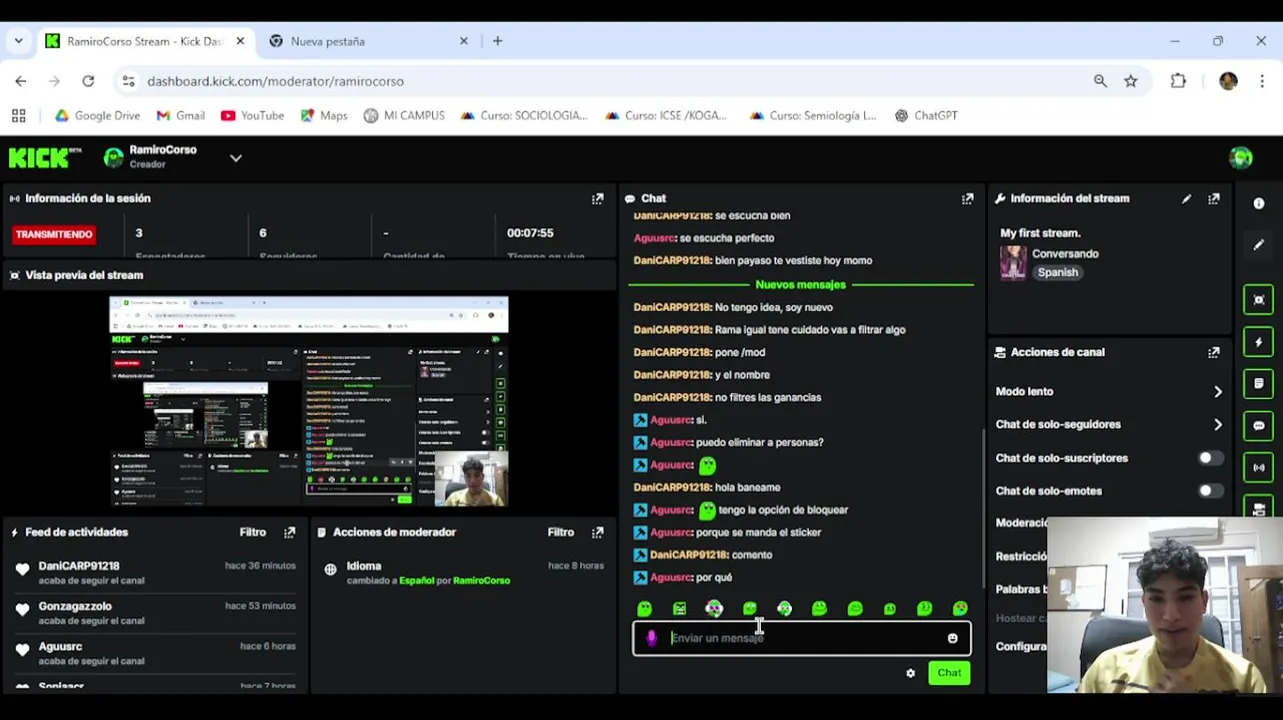
Task: Expand the RamiroCorso Creador dropdown chevron
Action: coord(236,158)
